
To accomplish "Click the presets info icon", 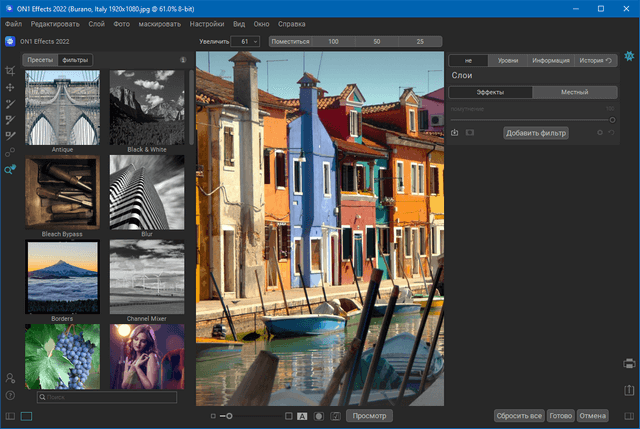I will (183, 60).
